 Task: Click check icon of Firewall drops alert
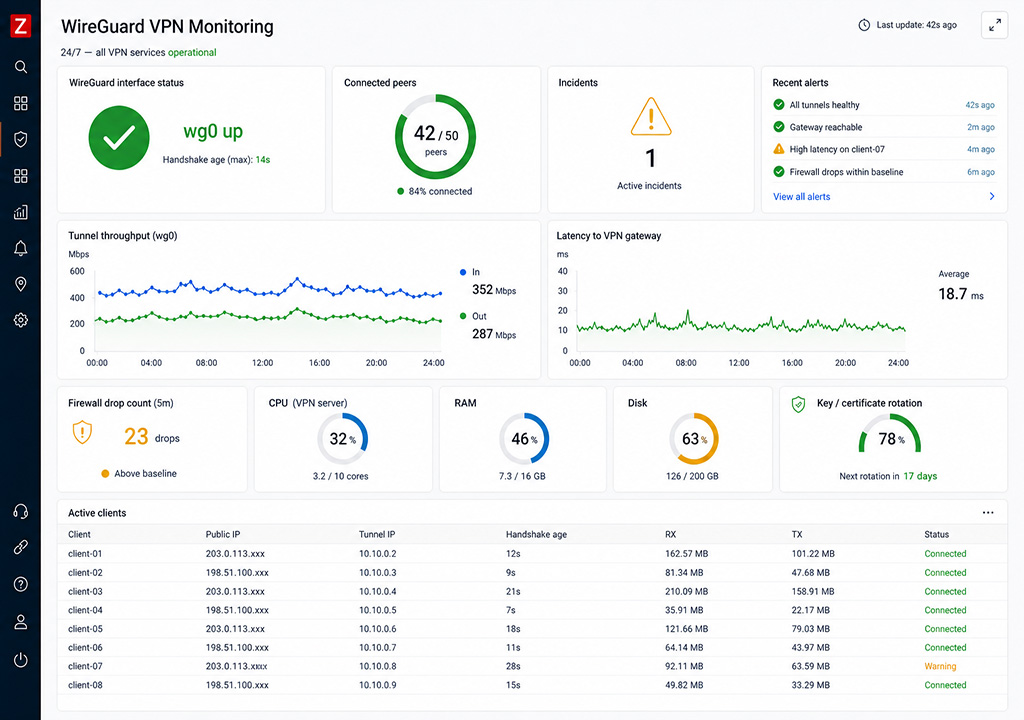[778, 172]
